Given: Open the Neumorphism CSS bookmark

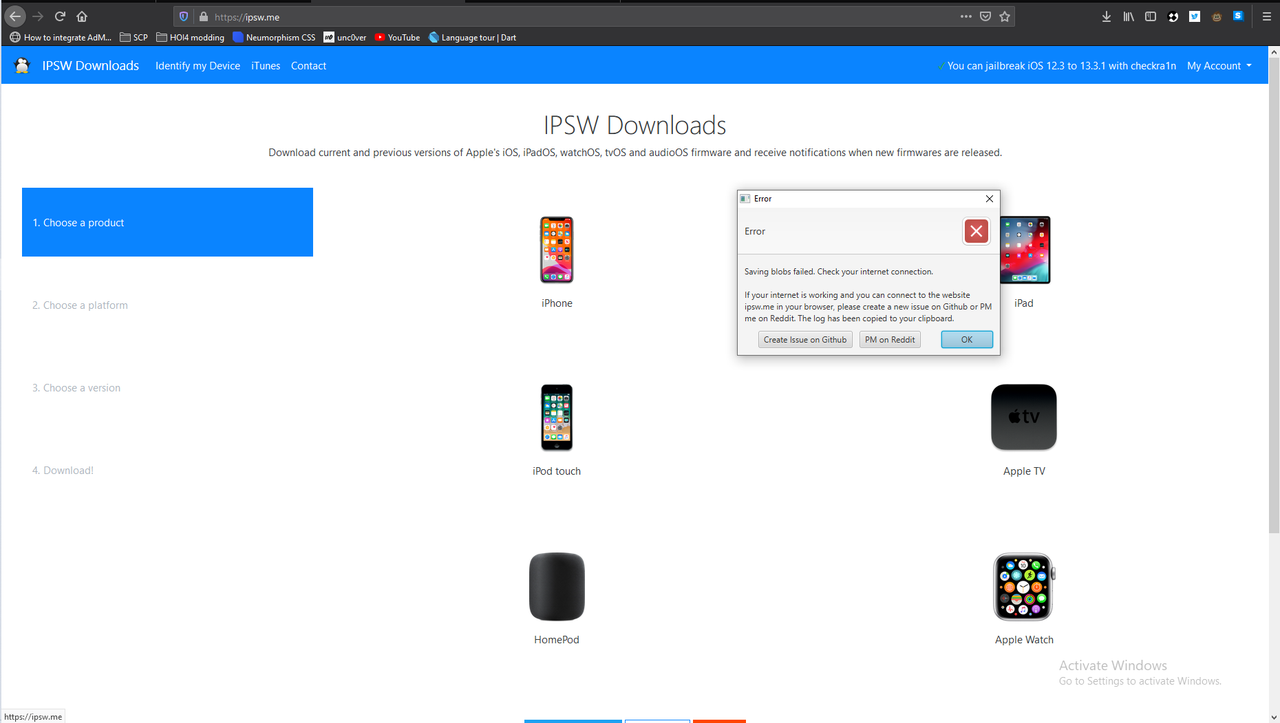Looking at the screenshot, I should tap(273, 38).
